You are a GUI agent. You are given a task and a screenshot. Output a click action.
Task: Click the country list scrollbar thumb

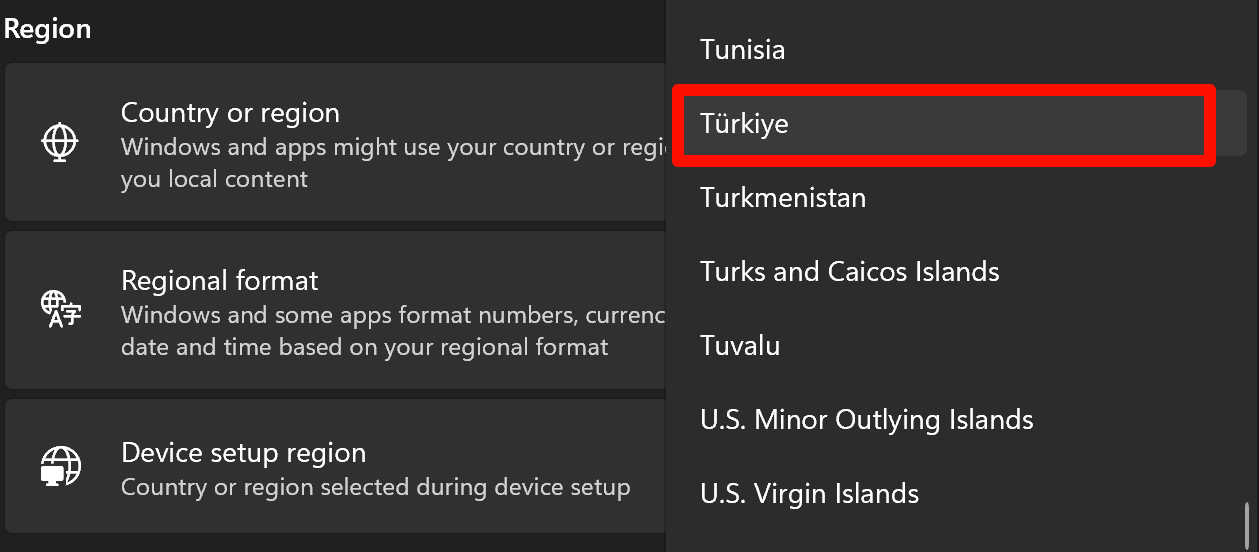1246,524
